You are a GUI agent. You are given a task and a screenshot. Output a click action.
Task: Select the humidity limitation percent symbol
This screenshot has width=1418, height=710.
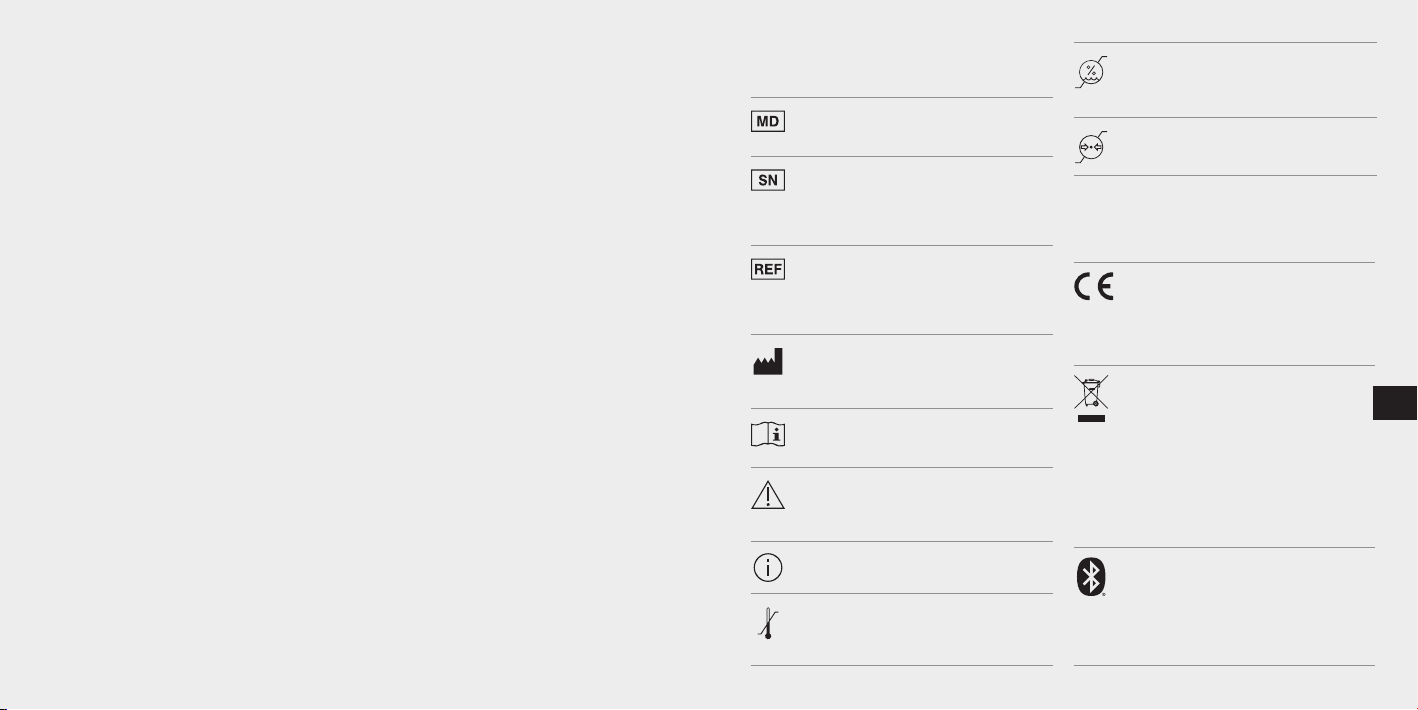(x=1091, y=72)
